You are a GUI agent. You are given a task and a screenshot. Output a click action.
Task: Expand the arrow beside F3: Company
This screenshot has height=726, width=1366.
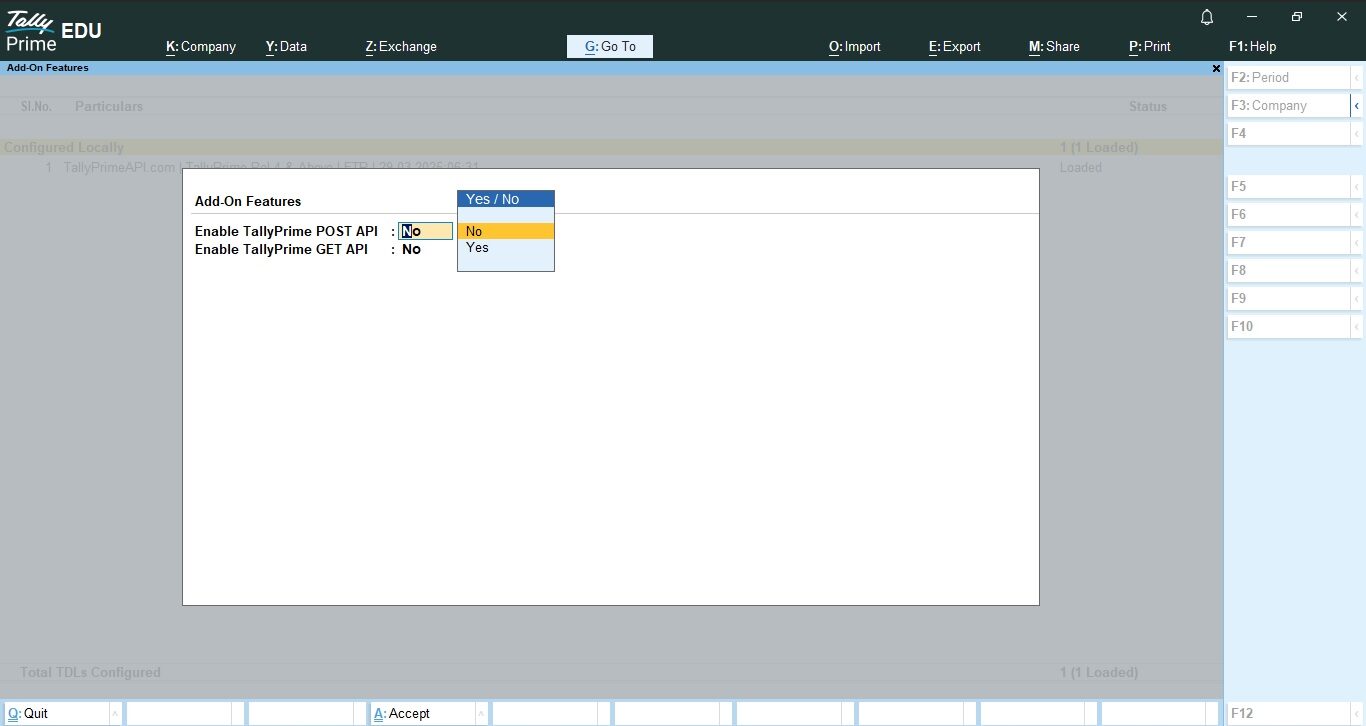(1357, 105)
